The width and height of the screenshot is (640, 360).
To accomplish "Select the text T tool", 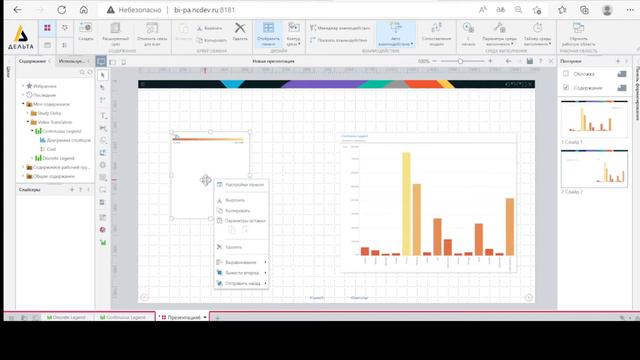I will point(103,116).
